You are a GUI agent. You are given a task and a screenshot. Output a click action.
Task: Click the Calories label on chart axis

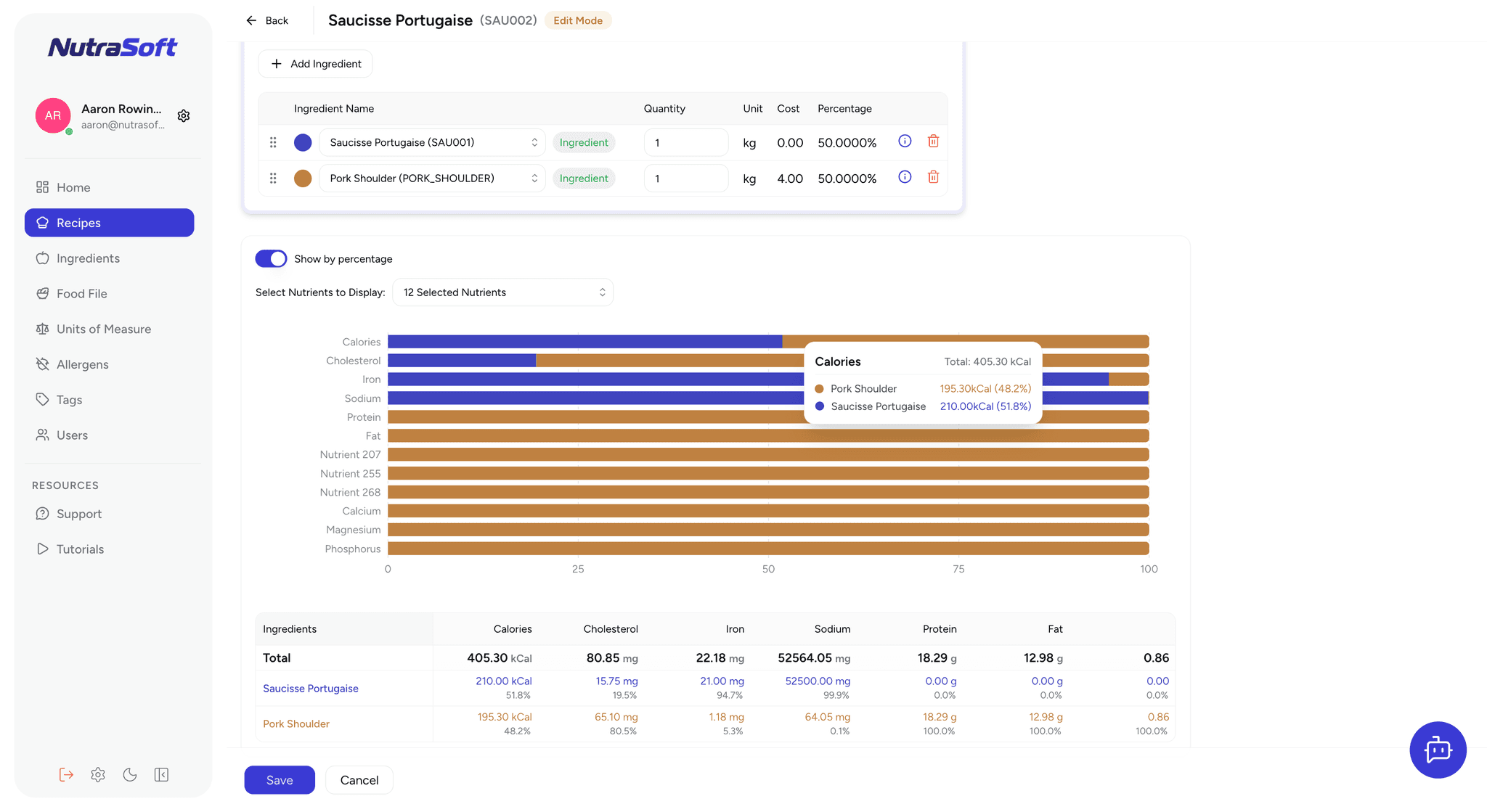361,342
